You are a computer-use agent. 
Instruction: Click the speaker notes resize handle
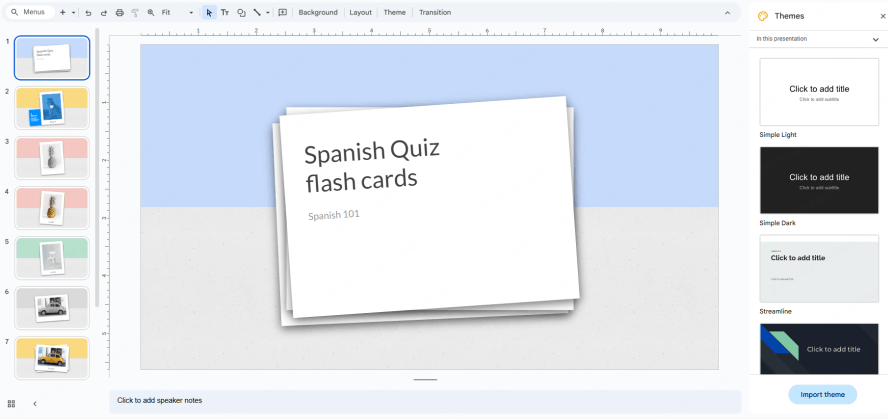(x=425, y=379)
